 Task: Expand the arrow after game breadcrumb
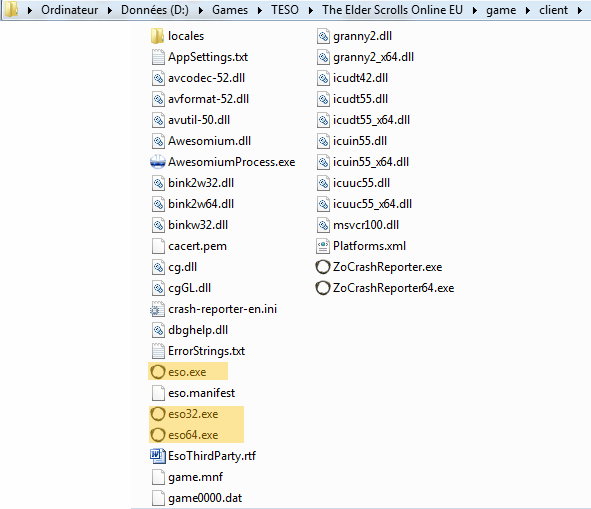[528, 10]
